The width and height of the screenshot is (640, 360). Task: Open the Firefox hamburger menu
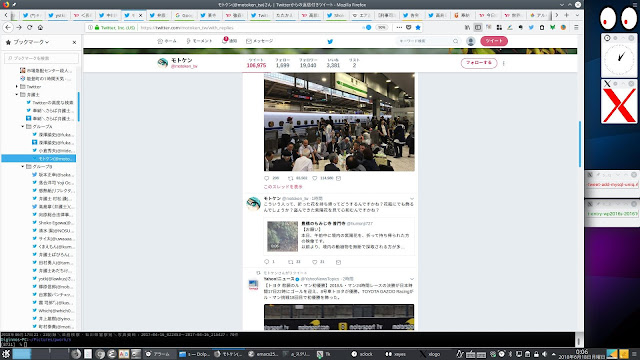point(576,27)
